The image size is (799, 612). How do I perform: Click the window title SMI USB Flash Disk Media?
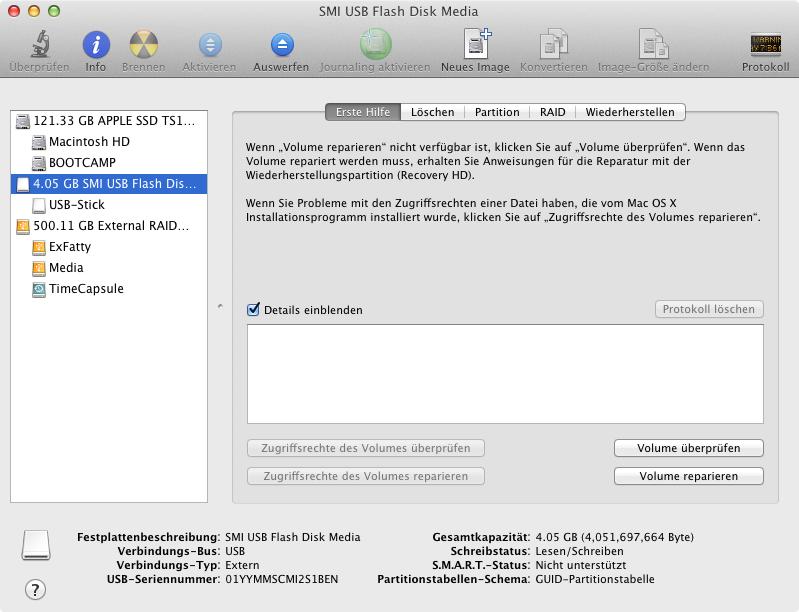pos(398,11)
